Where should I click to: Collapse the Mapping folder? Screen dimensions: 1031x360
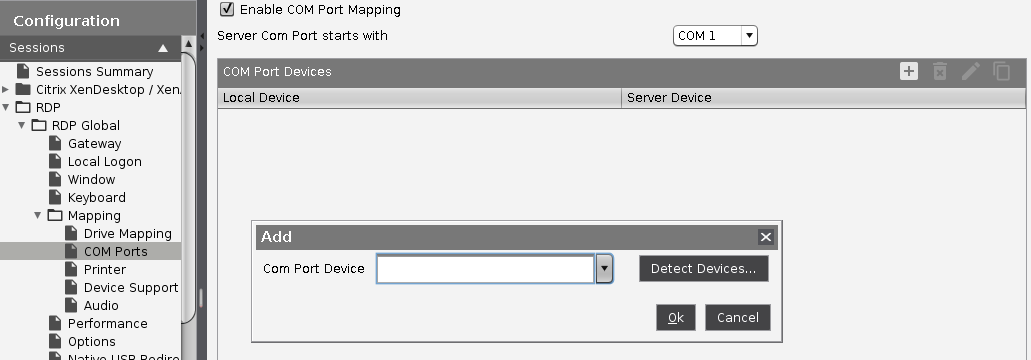coord(38,215)
